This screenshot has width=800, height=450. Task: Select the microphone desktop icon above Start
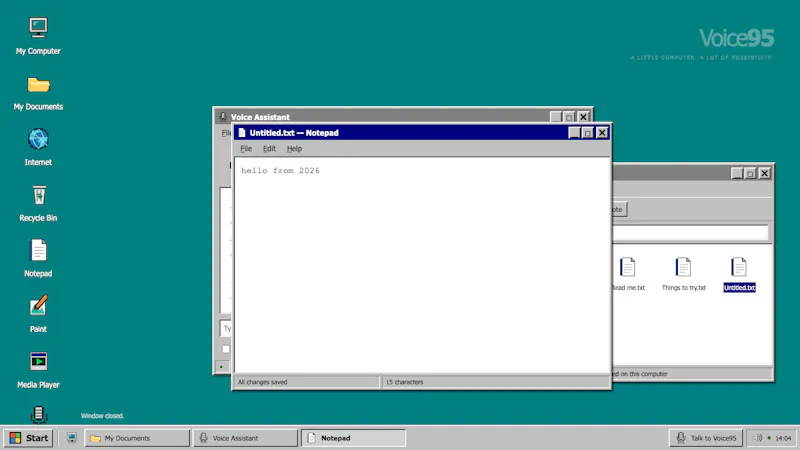coord(38,414)
